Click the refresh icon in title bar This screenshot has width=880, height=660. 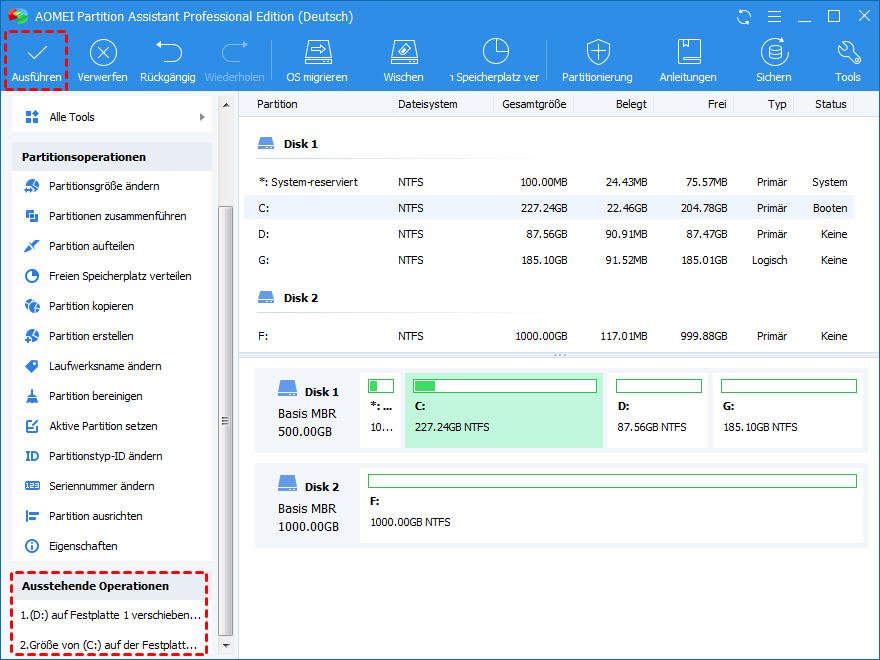[744, 17]
